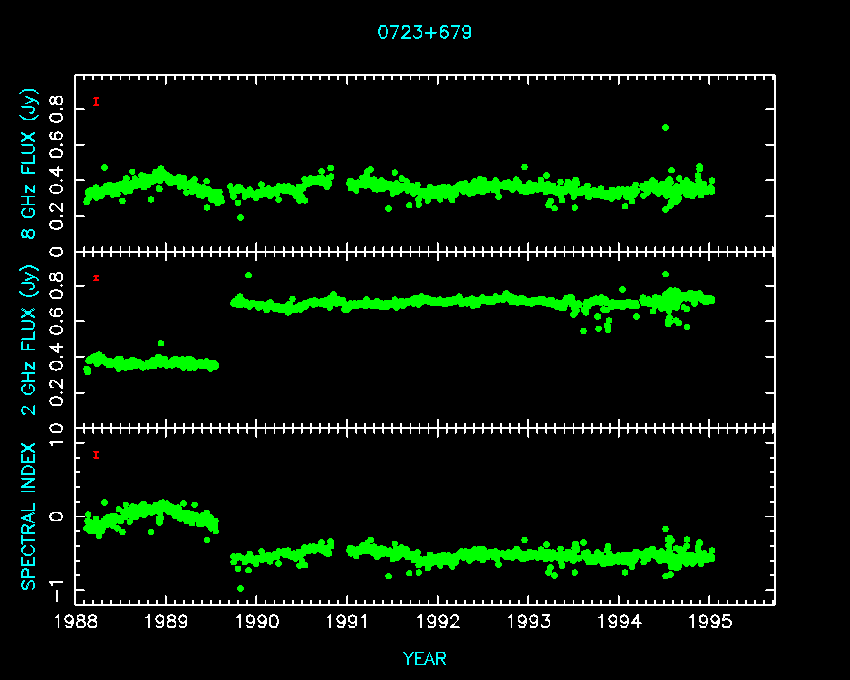The height and width of the screenshot is (680, 850).
Task: Click the red error bar in 2 GHz panel
Action: tap(96, 278)
